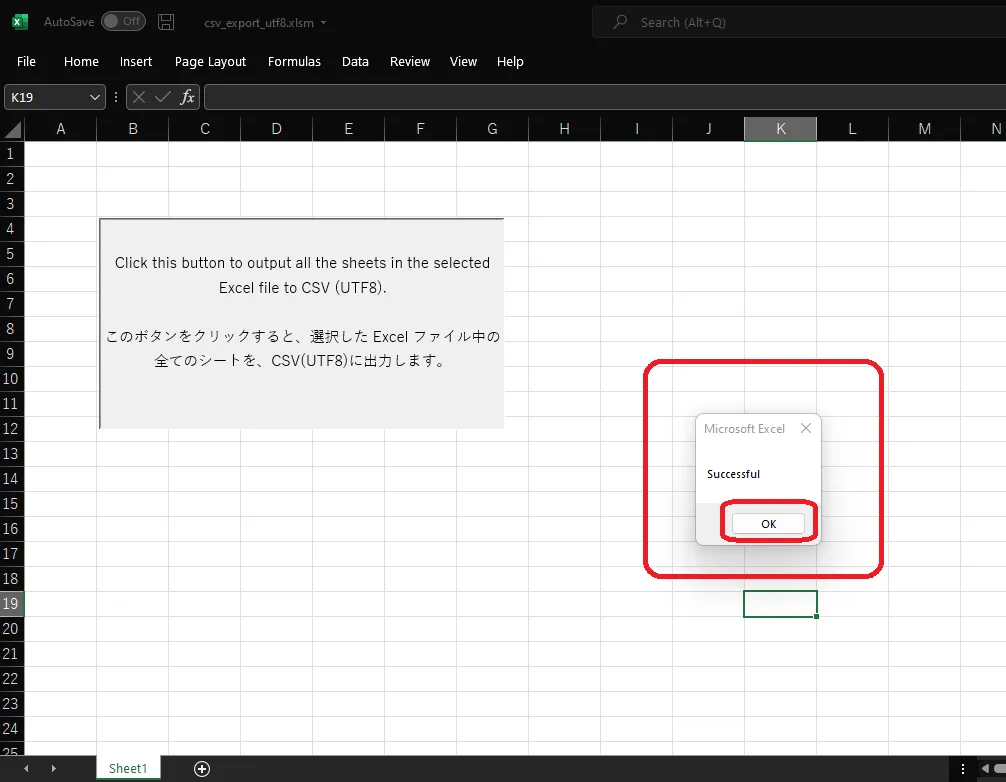Click the formula bar Cancel X icon
The width and height of the screenshot is (1006, 782).
tap(139, 97)
